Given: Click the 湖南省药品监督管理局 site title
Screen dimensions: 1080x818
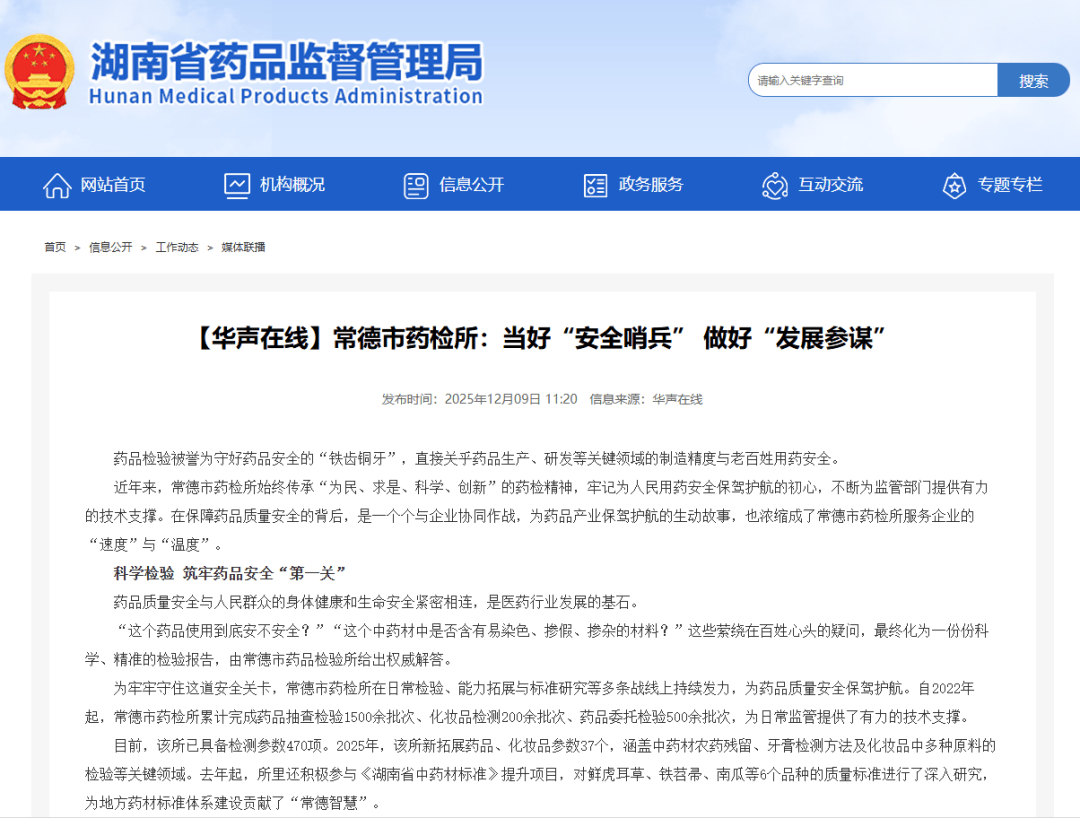Looking at the screenshot, I should click(x=286, y=63).
